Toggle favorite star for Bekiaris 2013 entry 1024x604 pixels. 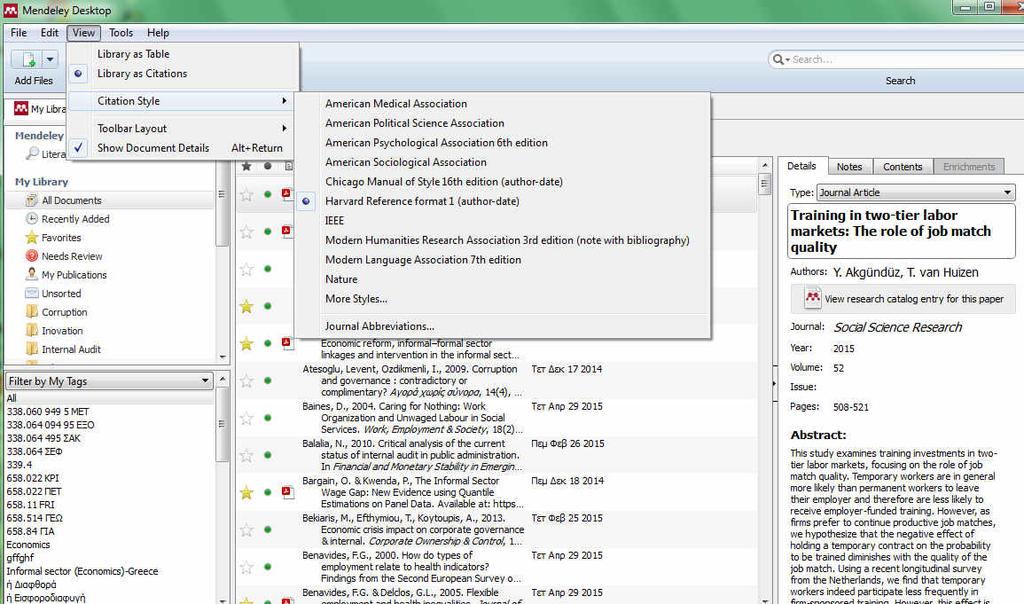[x=246, y=530]
